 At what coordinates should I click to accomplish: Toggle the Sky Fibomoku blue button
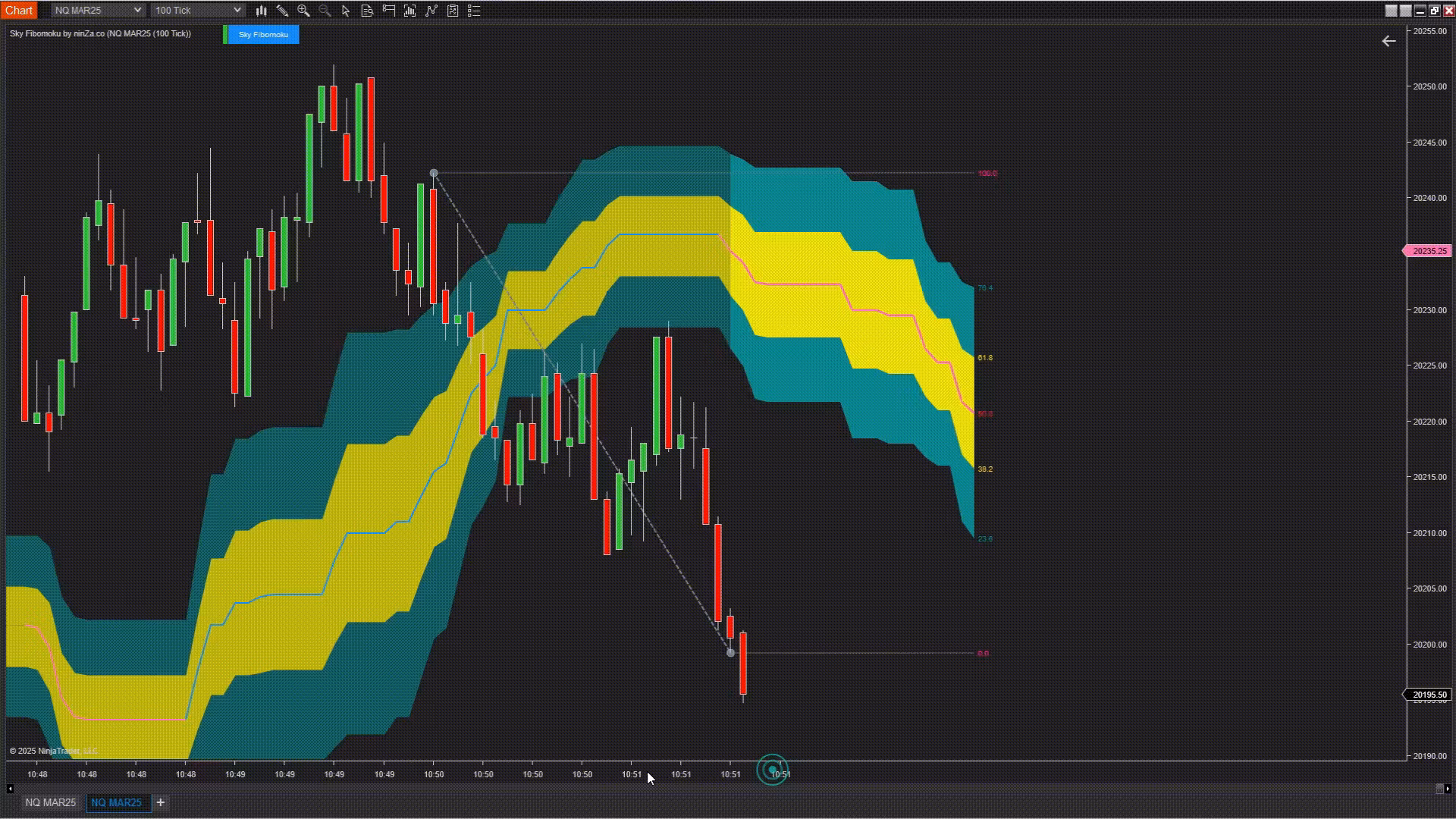click(x=264, y=35)
